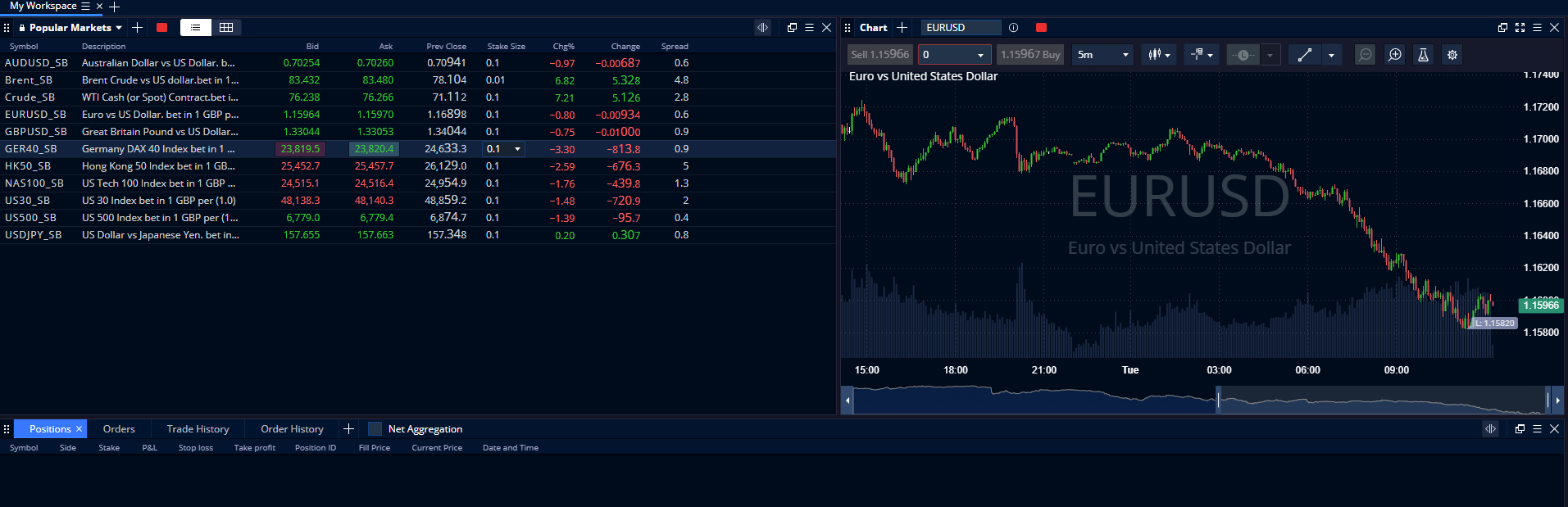
Task: Switch watchlist to grid tile view
Action: point(226,28)
